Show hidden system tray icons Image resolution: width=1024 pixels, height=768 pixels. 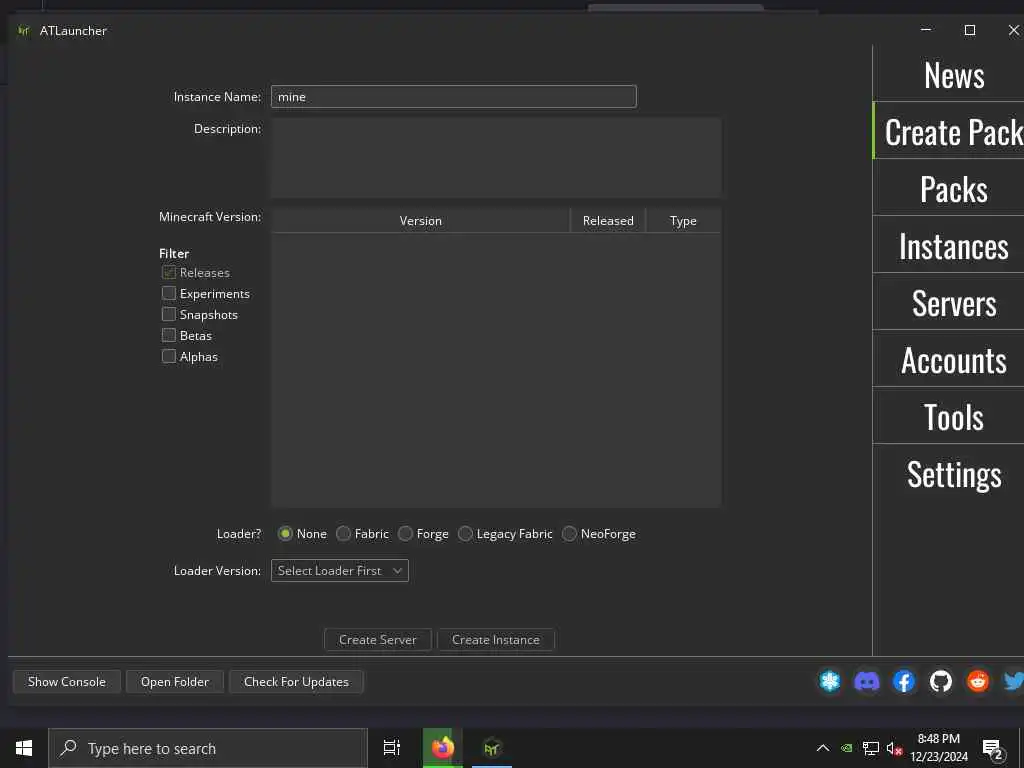[x=823, y=748]
